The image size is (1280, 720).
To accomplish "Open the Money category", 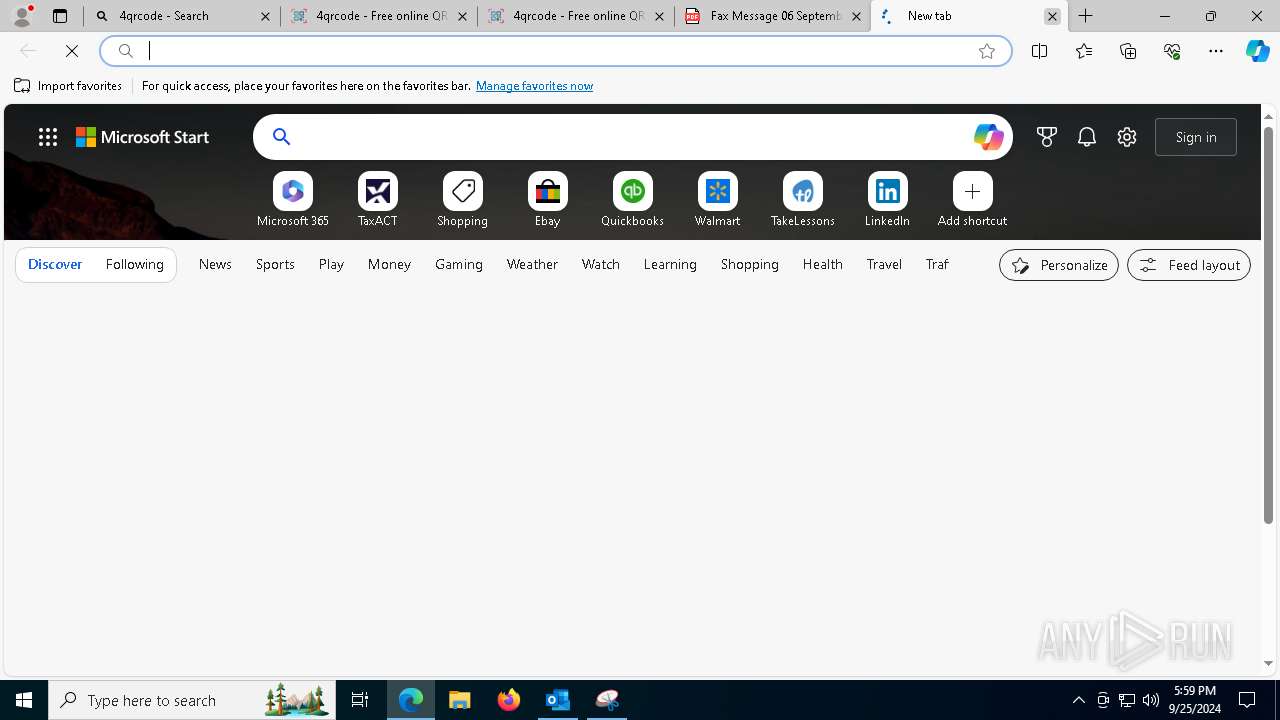I will [389, 264].
